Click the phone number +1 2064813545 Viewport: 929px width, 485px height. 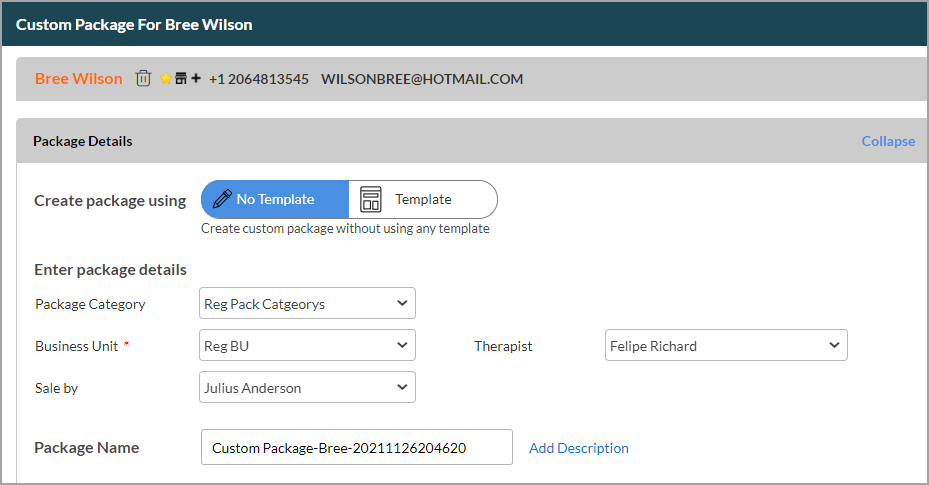258,79
